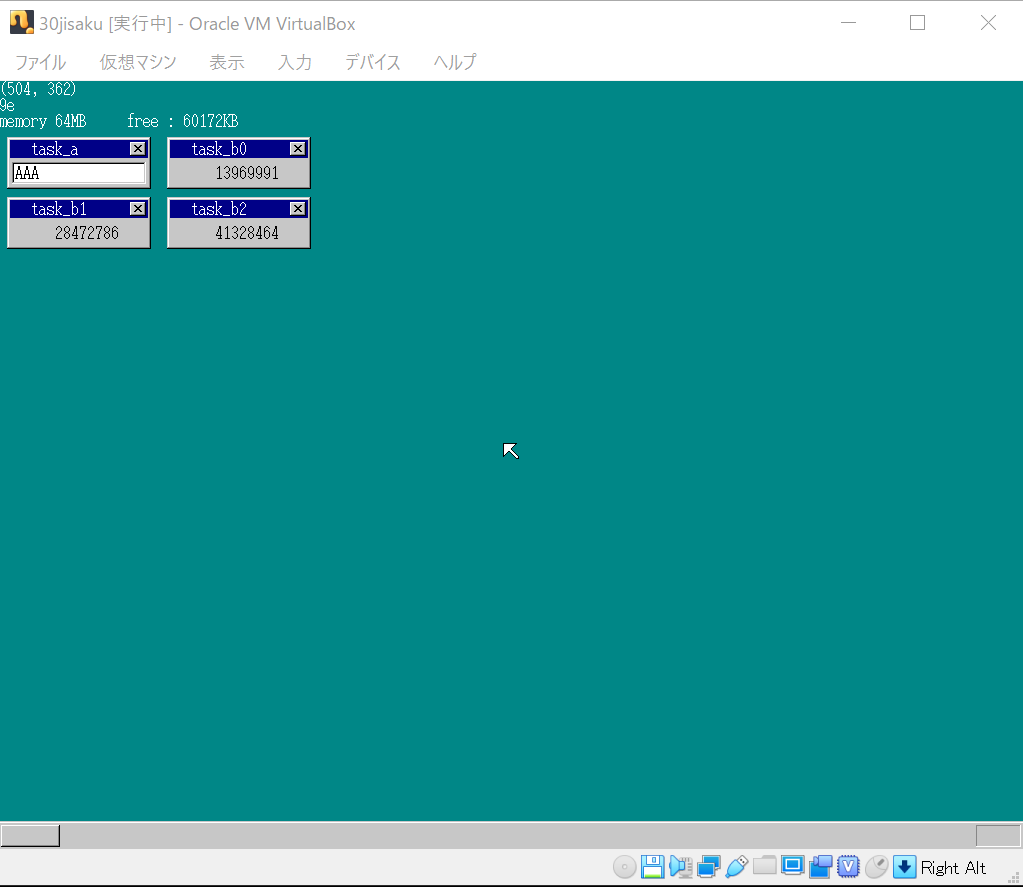Click the guest OS left taskbar button
The image size is (1023, 887).
(30, 835)
